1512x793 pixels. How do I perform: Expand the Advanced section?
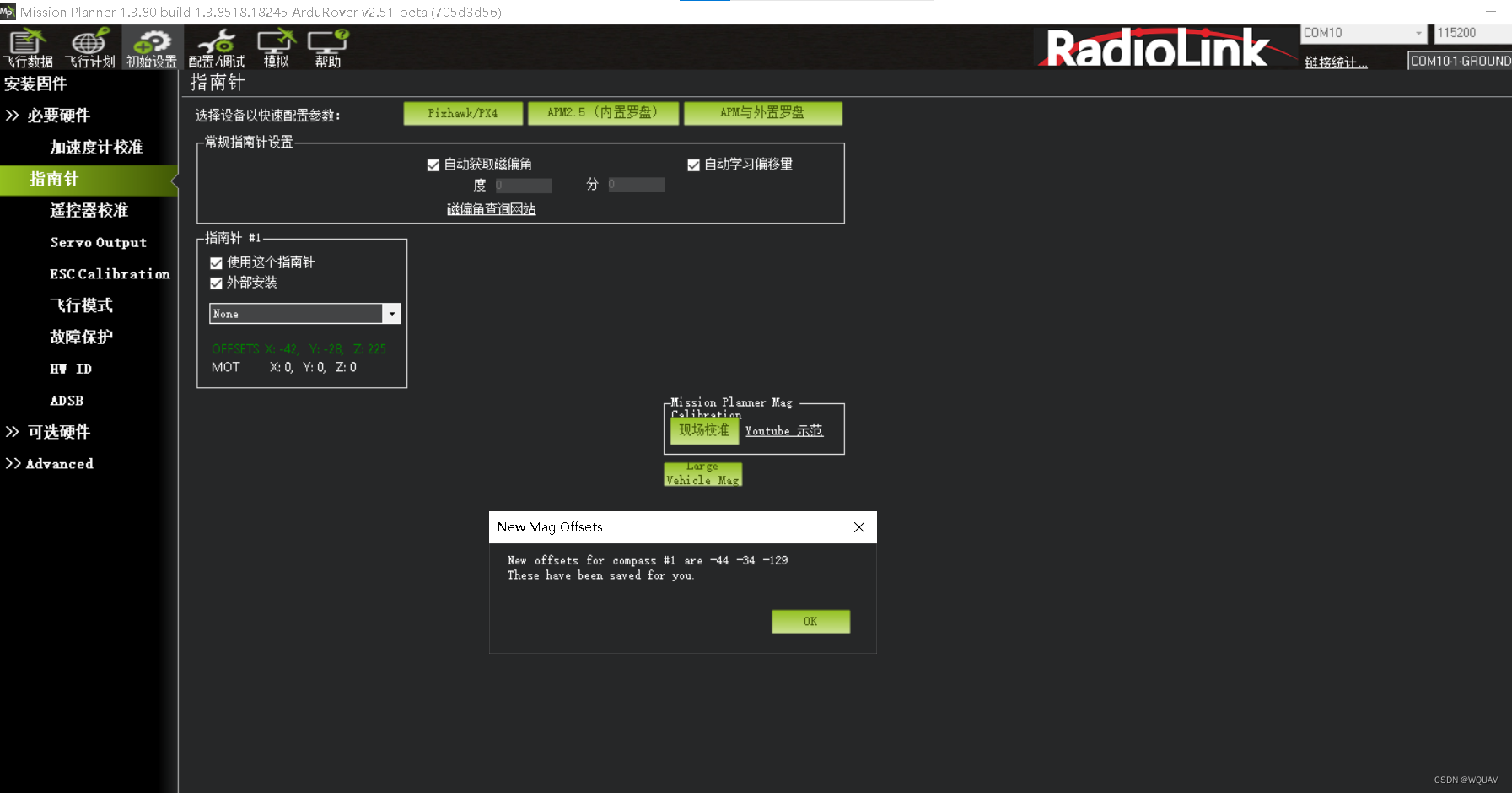[x=50, y=464]
